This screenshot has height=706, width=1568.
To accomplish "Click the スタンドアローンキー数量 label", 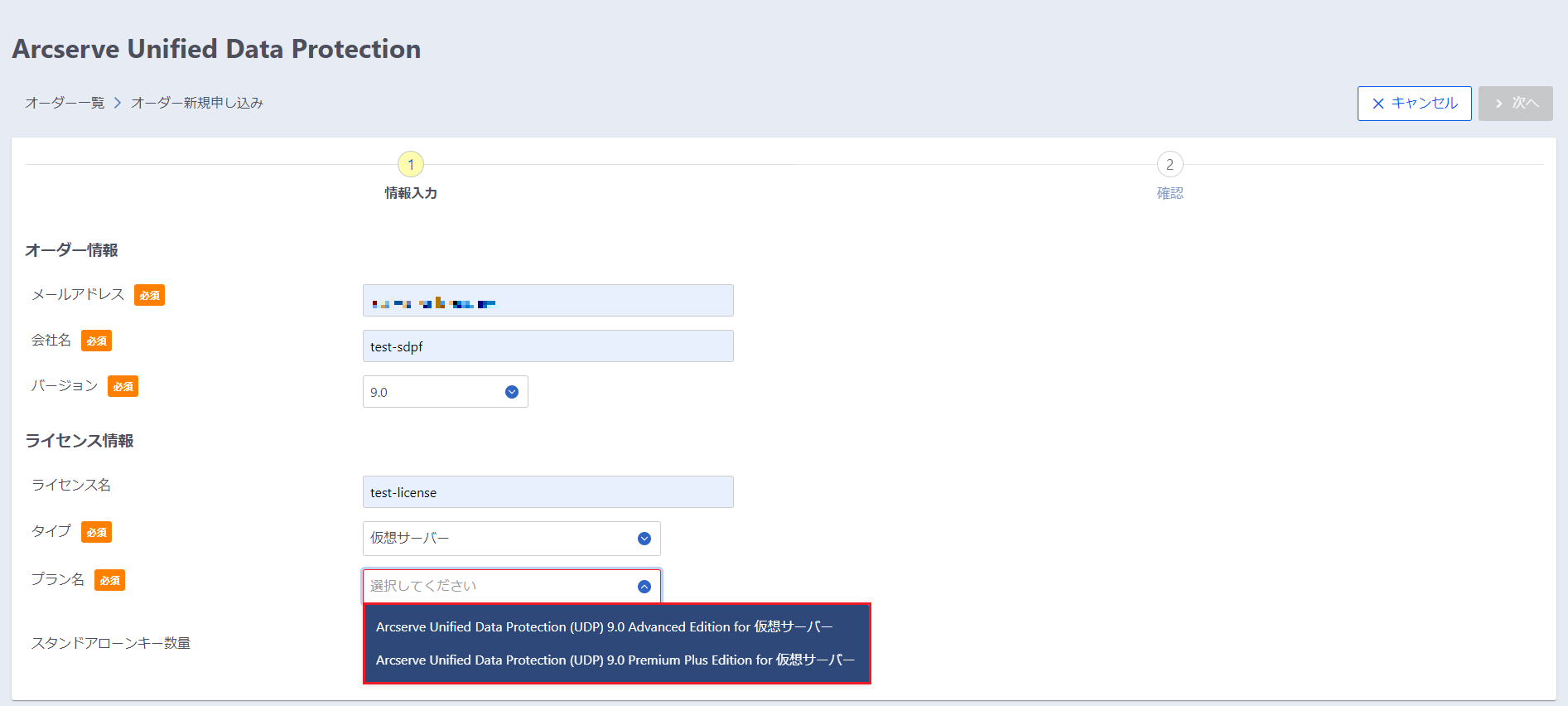I will [x=111, y=643].
